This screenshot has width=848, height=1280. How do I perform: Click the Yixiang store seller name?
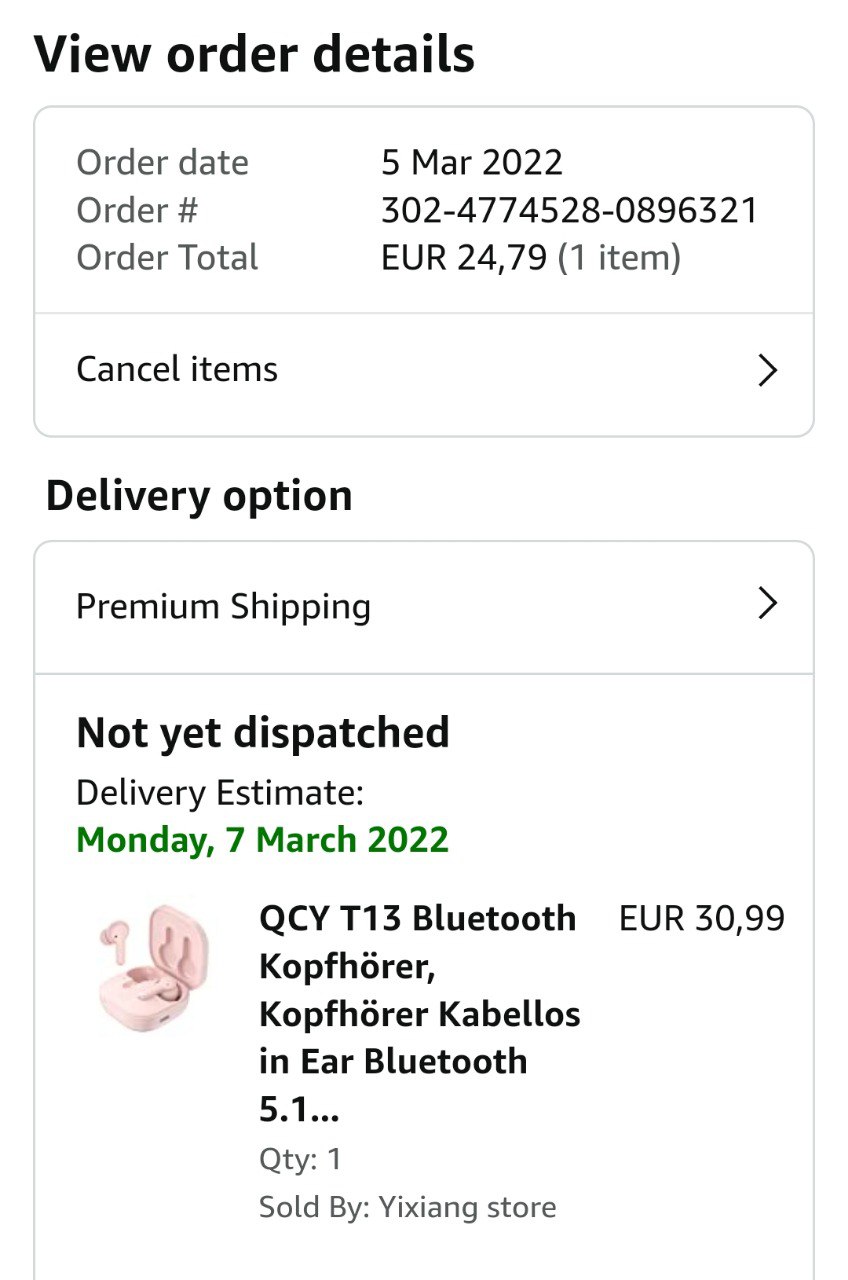coord(466,1207)
